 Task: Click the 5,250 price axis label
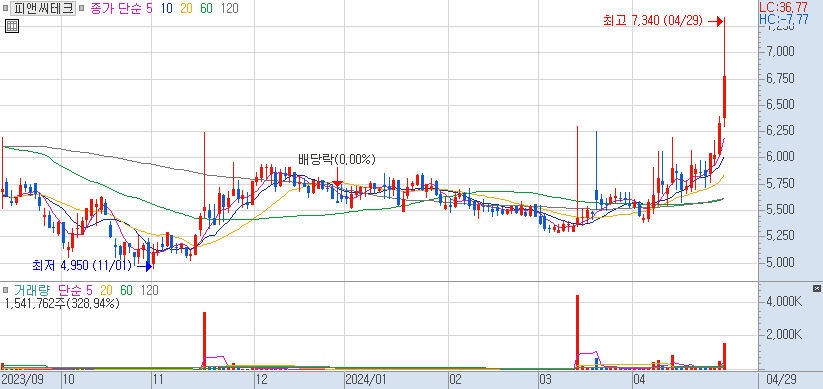click(x=779, y=236)
